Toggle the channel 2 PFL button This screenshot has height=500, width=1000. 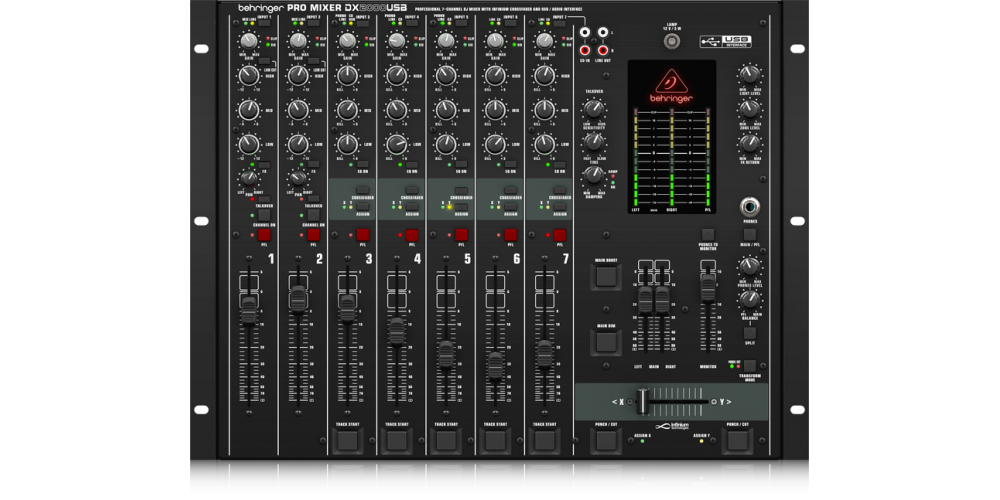tap(313, 235)
